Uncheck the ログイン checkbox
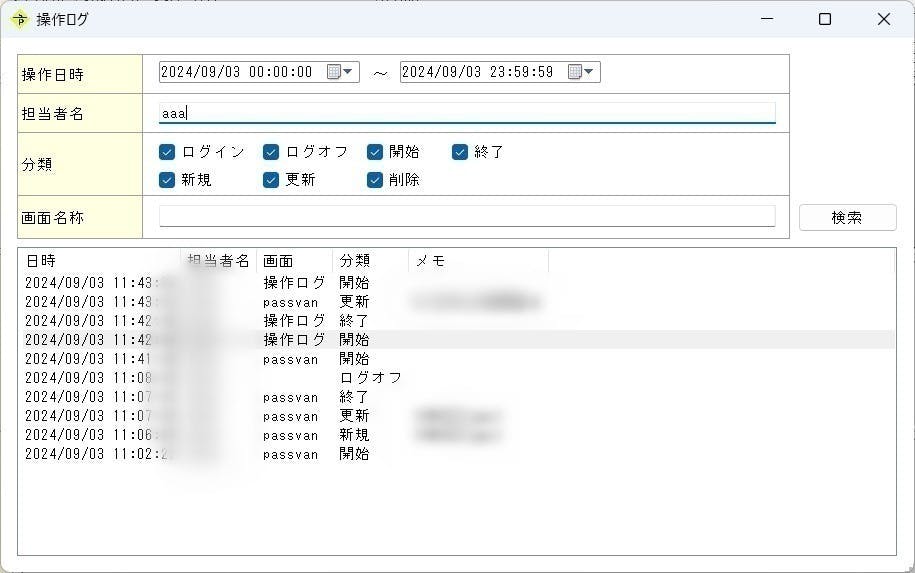 click(168, 152)
